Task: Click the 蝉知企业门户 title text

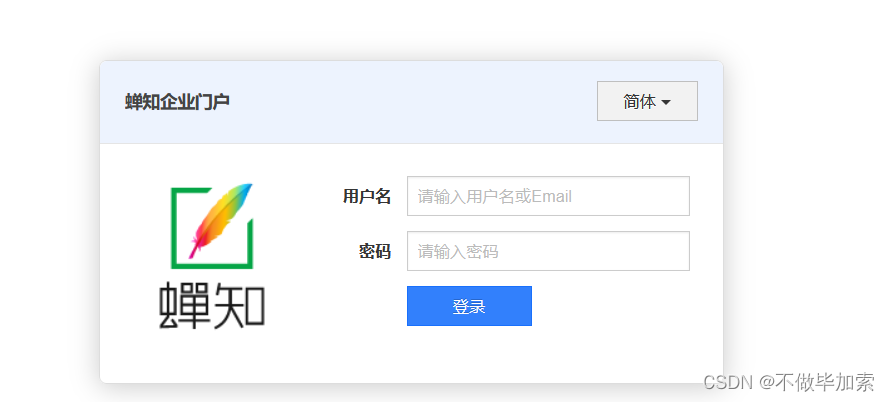Action: coord(177,102)
